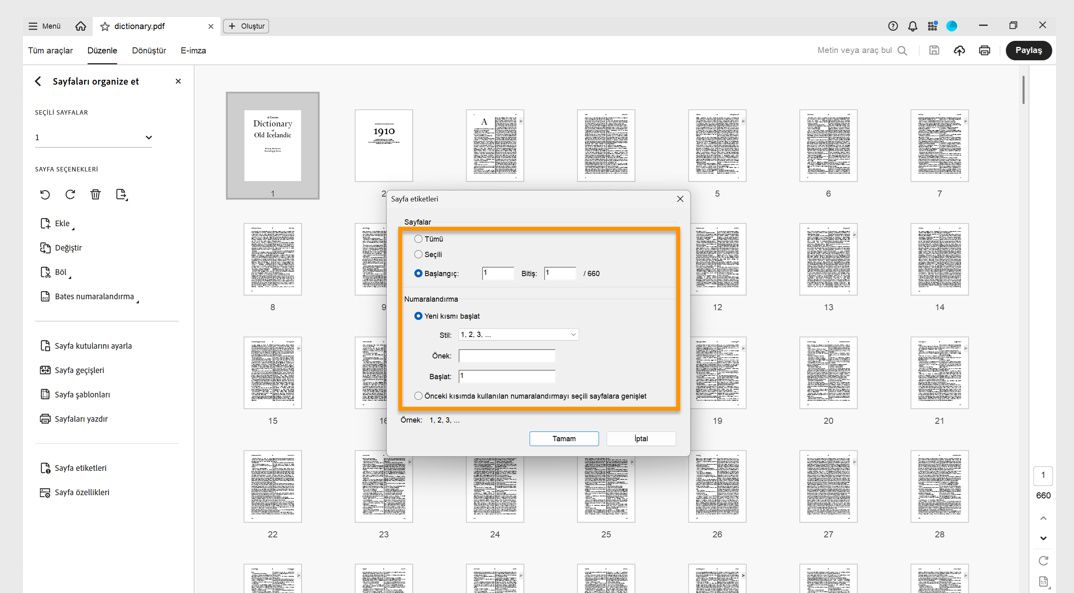The height and width of the screenshot is (593, 1074).
Task: Click the Başlangıç page number field
Action: point(498,273)
